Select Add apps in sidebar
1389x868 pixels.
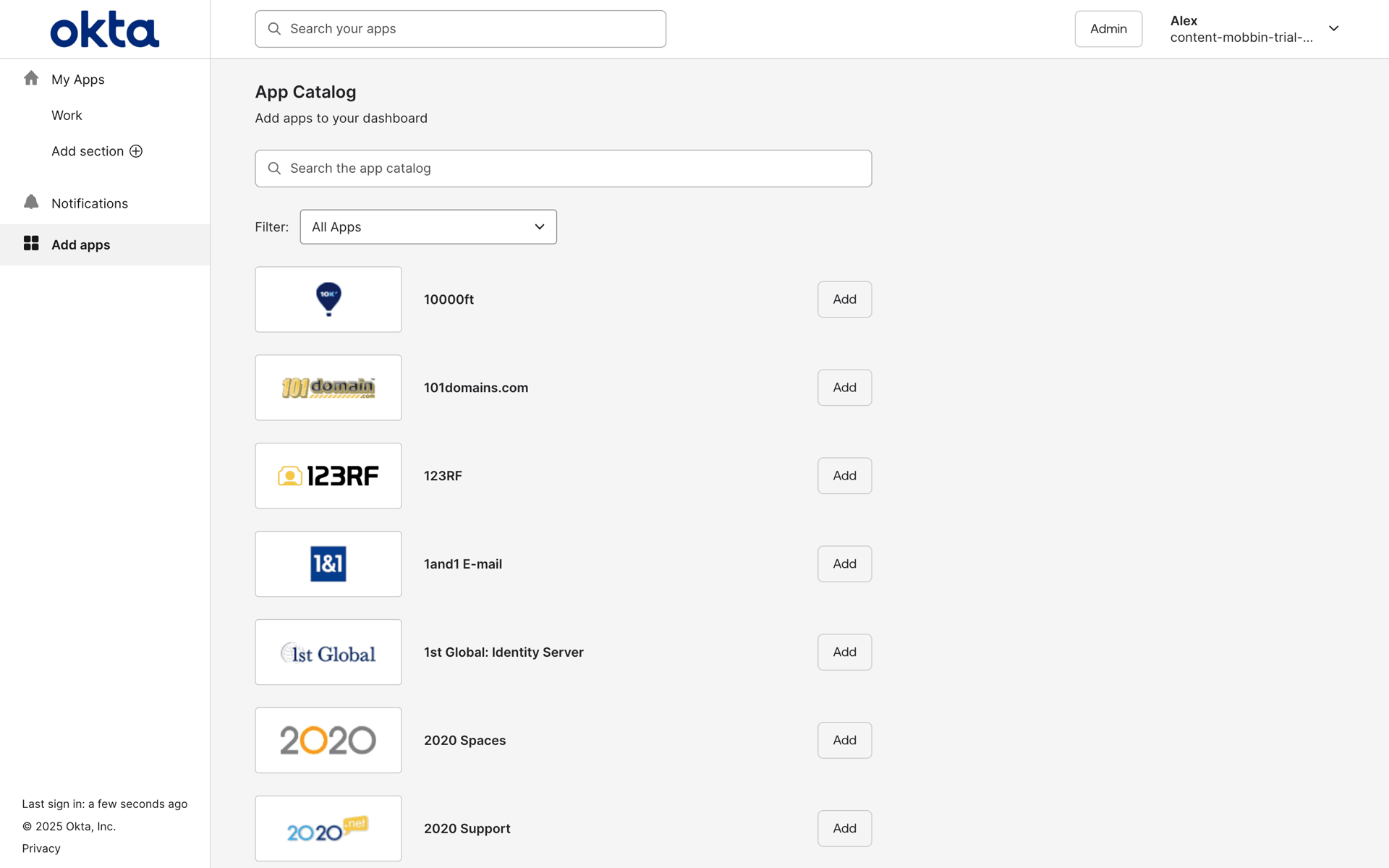[81, 244]
